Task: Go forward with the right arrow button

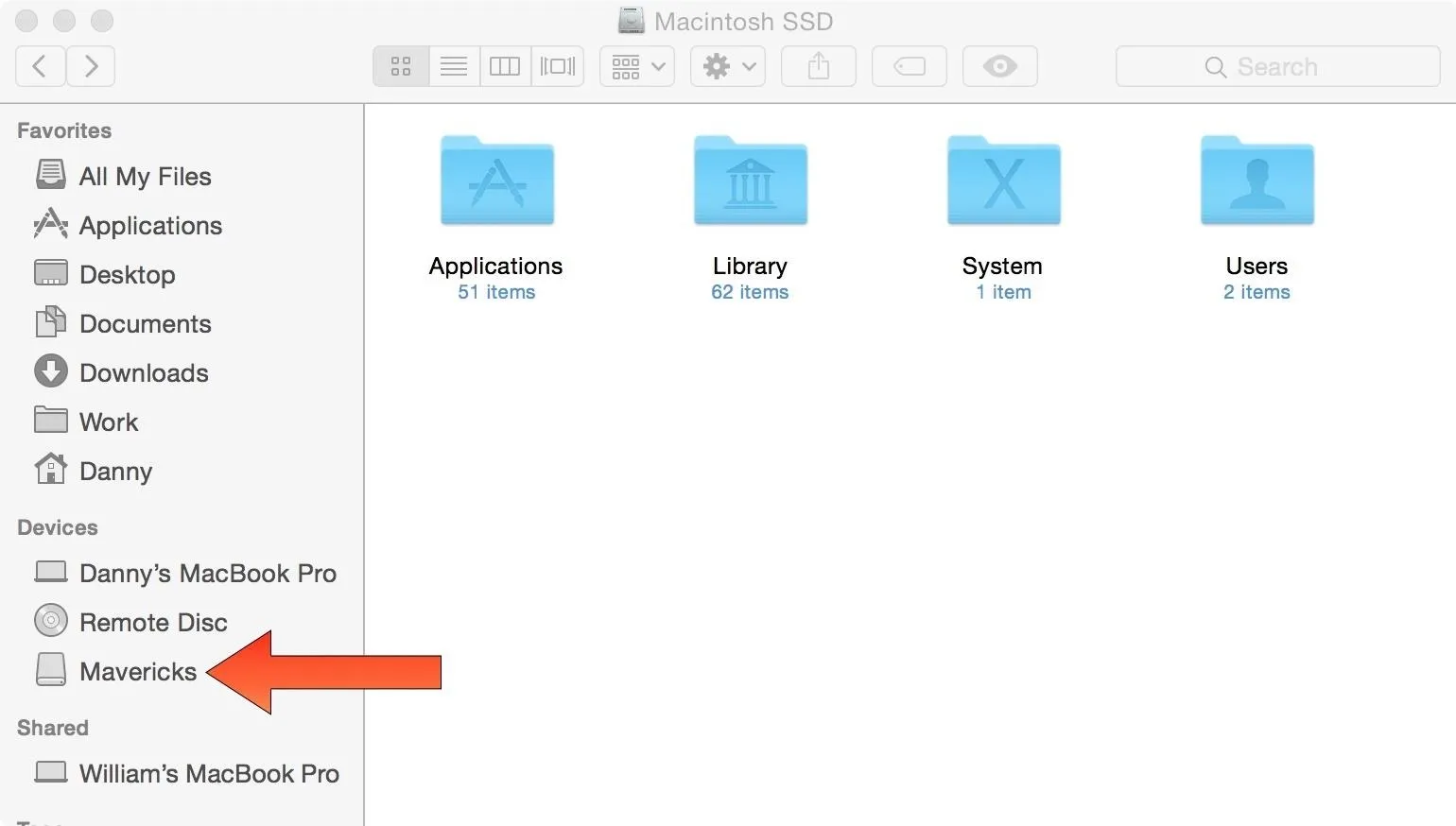Action: [91, 66]
